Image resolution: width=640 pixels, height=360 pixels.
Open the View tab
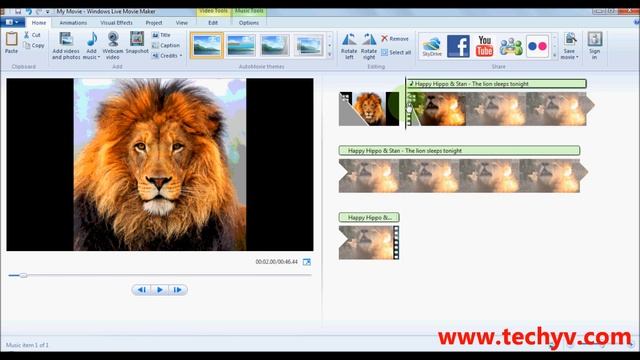point(182,23)
